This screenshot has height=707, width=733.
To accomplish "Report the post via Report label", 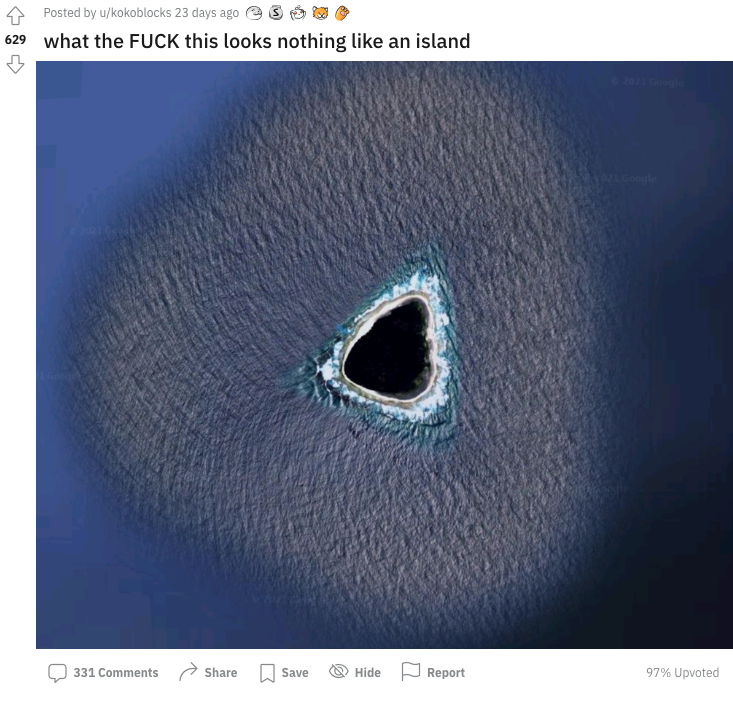I will pyautogui.click(x=446, y=672).
